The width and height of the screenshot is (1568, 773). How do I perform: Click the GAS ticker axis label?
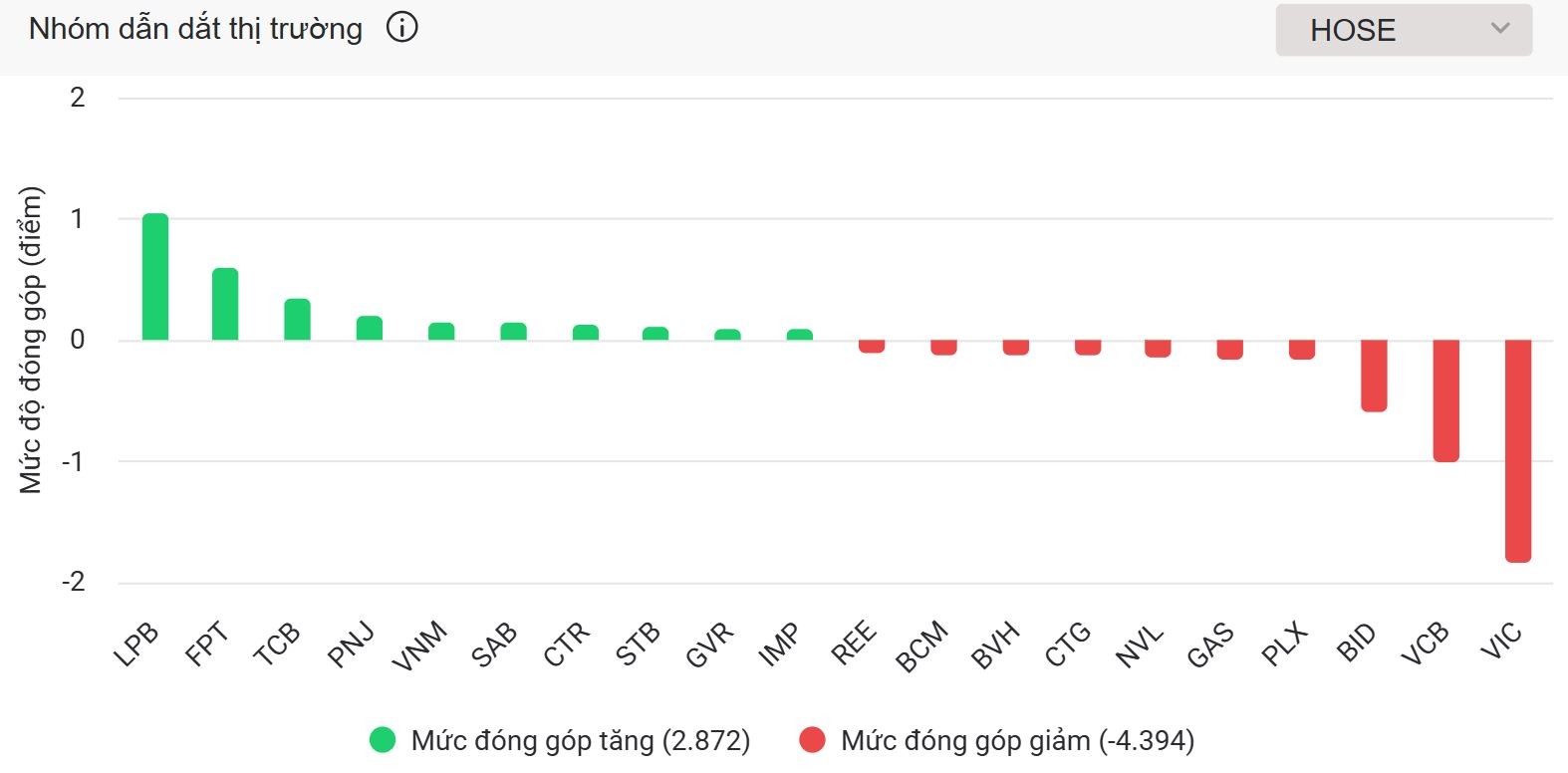point(1211,644)
